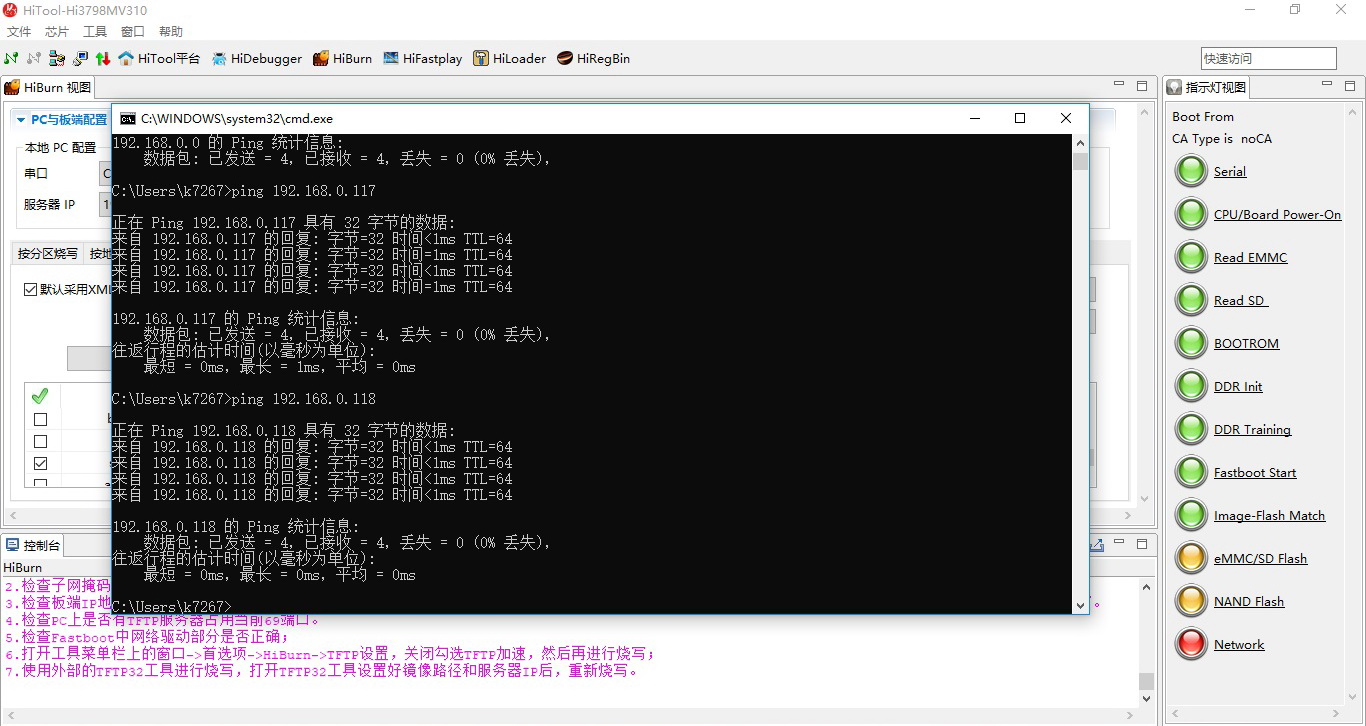Click the BOOTROM indicator light

tap(1191, 344)
